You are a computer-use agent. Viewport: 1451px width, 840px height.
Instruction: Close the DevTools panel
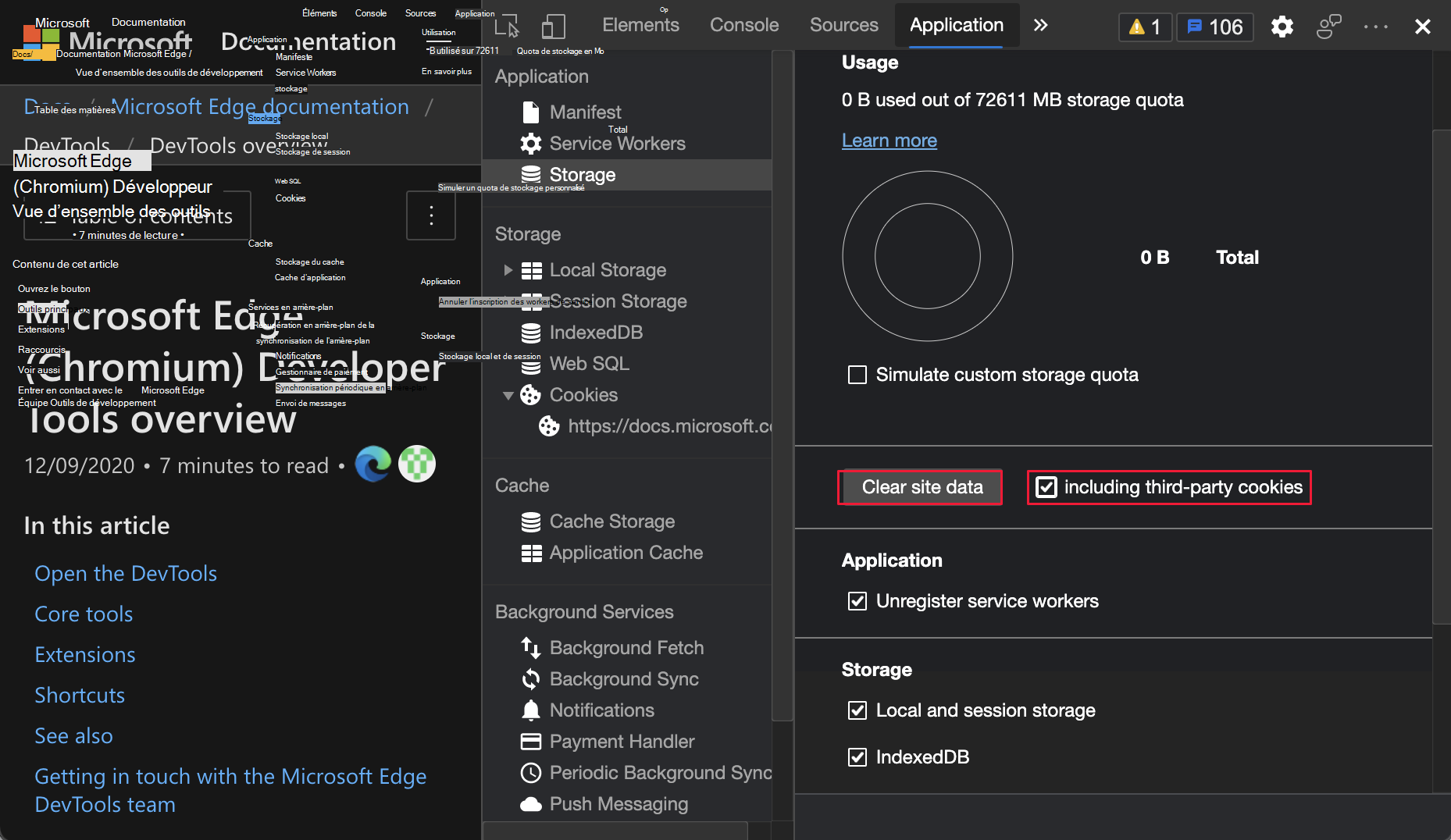coord(1422,27)
